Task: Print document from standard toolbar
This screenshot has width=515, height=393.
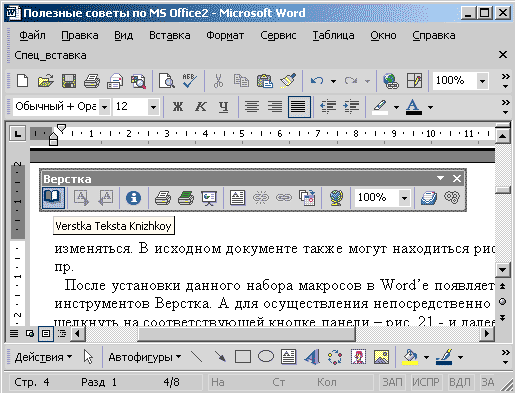Action: click(x=92, y=81)
